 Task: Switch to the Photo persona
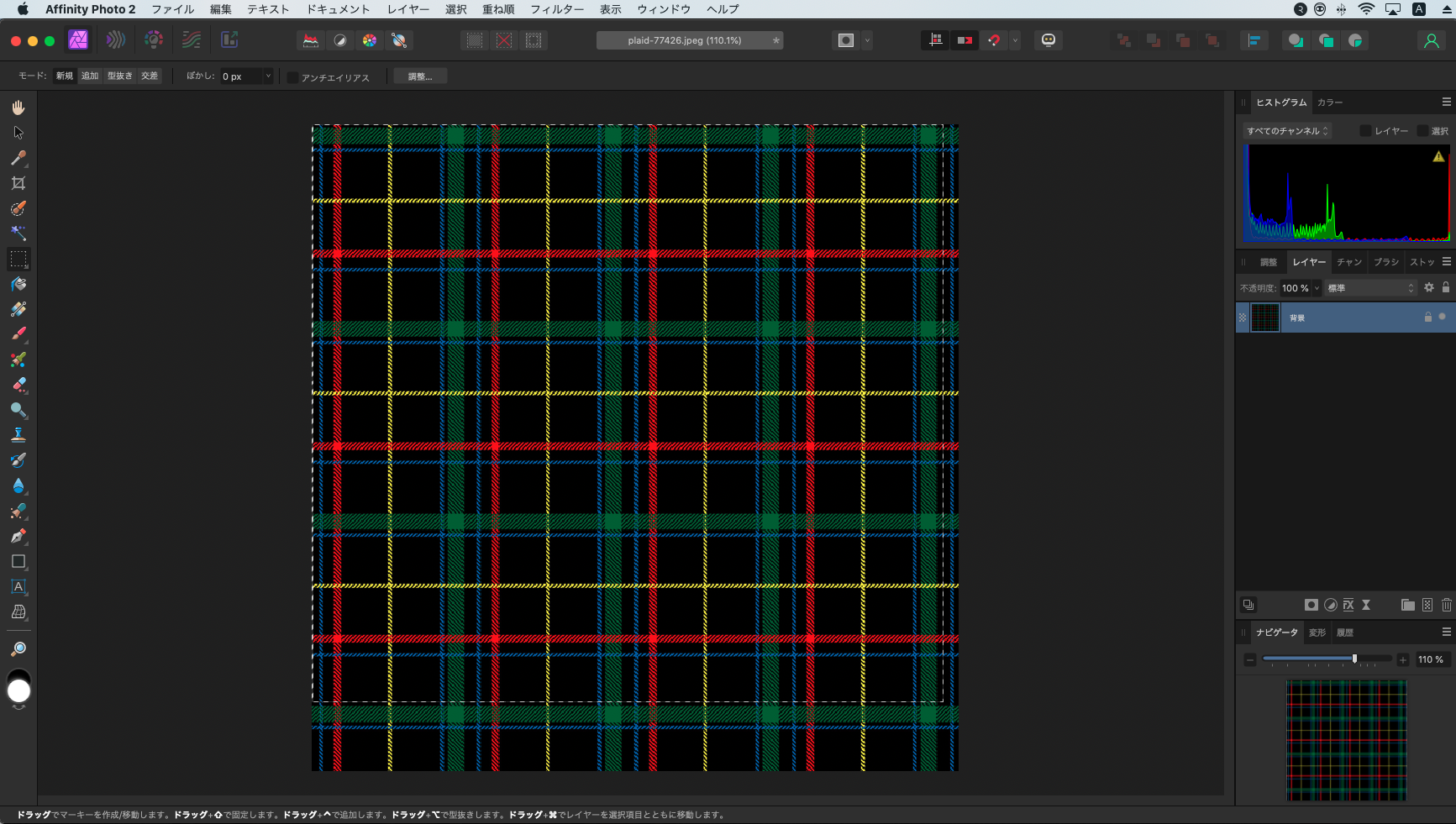78,39
